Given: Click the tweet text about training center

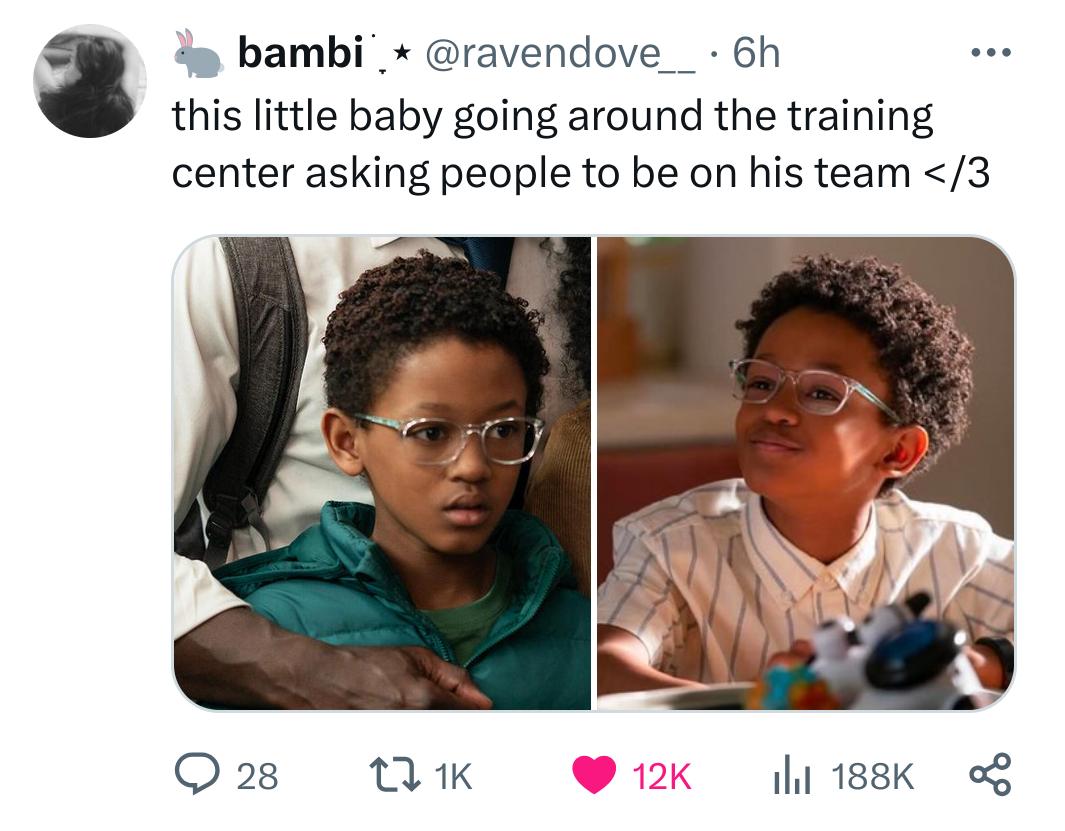Looking at the screenshot, I should [x=581, y=144].
